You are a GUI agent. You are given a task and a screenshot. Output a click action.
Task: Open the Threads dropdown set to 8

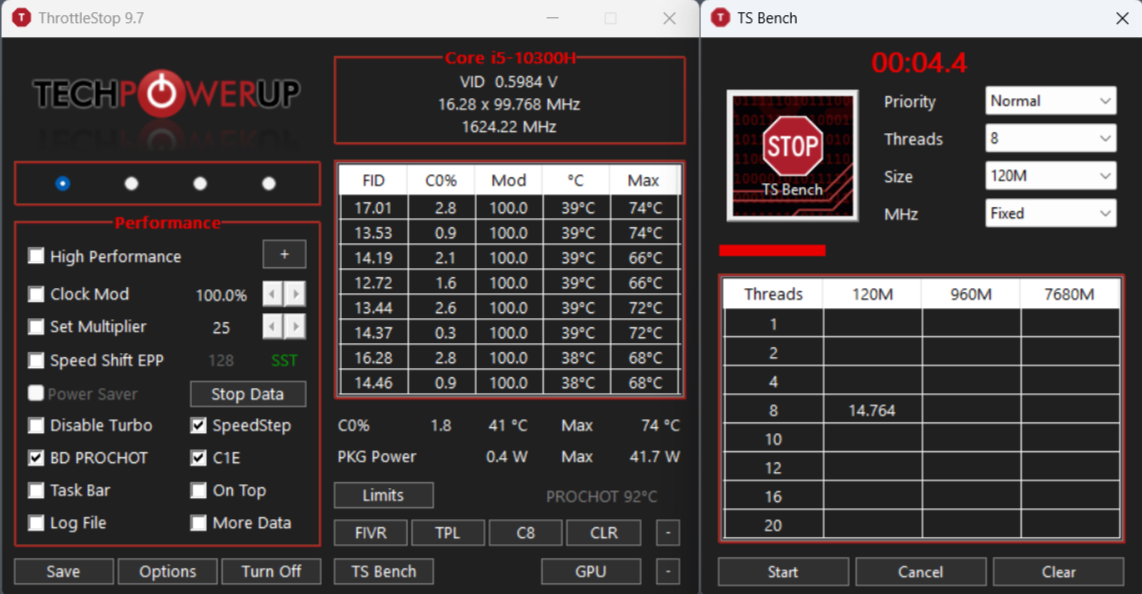[x=1050, y=138]
